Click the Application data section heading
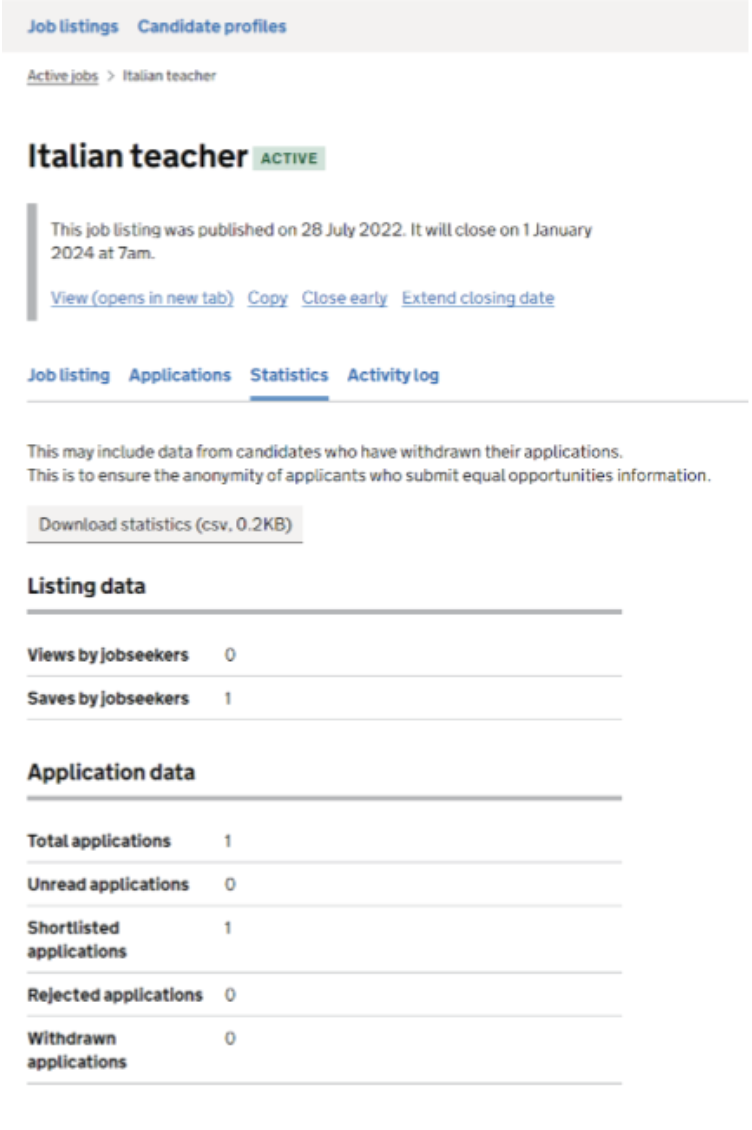This screenshot has width=752, height=1130. (111, 772)
